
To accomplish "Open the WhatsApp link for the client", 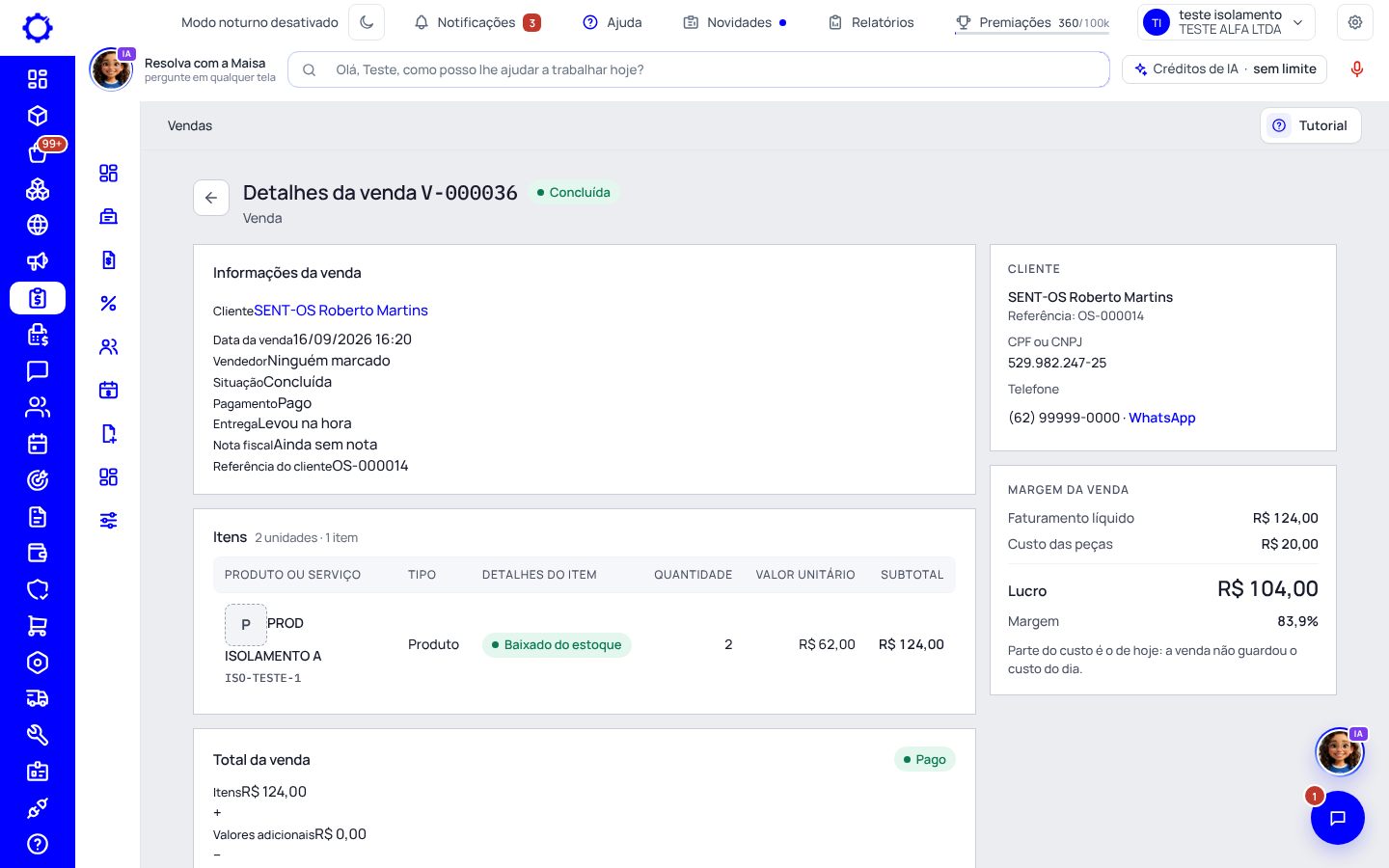I will [1162, 418].
